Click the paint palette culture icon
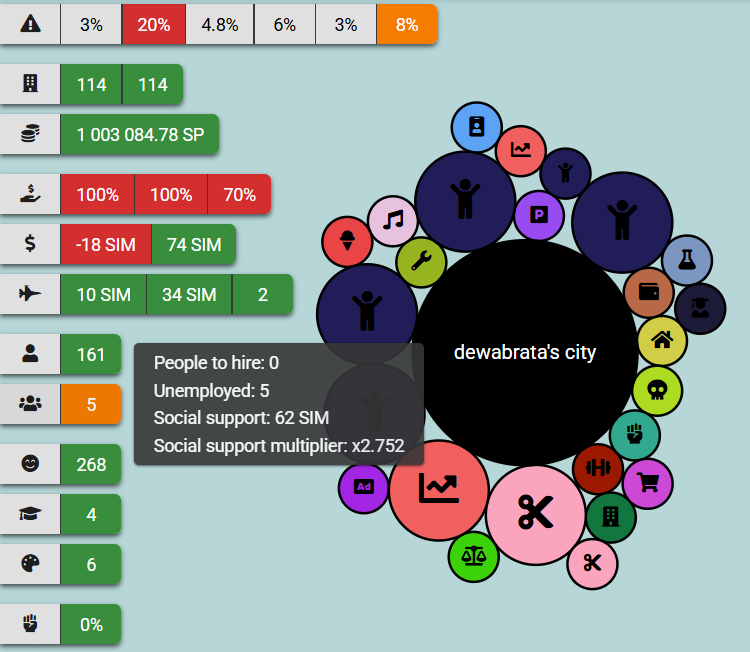This screenshot has height=652, width=750. [30, 564]
